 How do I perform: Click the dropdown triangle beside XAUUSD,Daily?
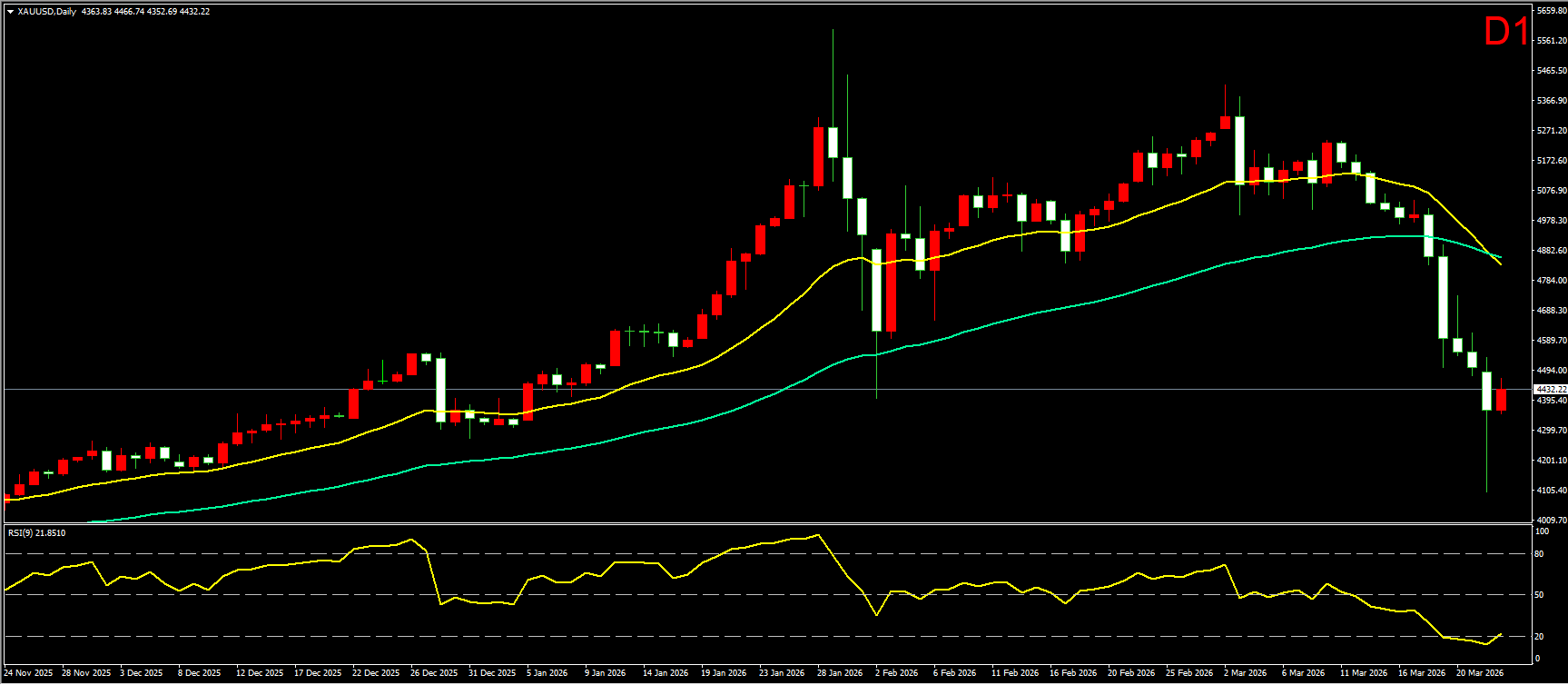(x=10, y=12)
